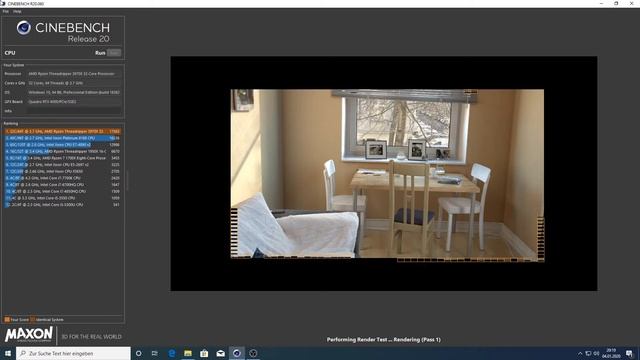
Task: Click the orange Your Score legend swatch
Action: click(x=7, y=320)
